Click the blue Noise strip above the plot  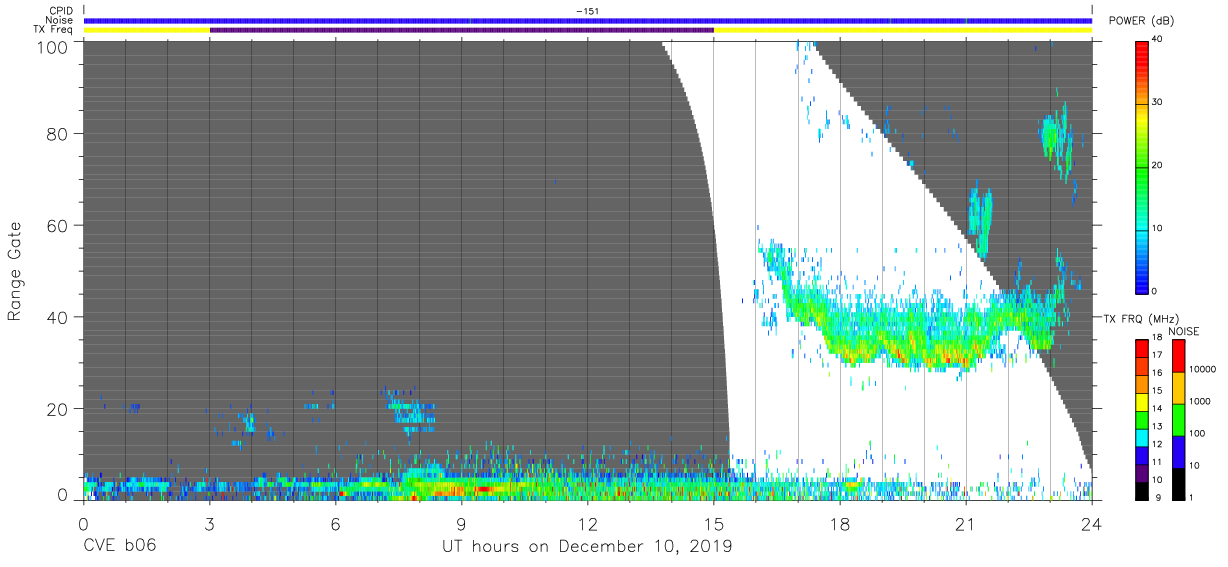pyautogui.click(x=587, y=20)
